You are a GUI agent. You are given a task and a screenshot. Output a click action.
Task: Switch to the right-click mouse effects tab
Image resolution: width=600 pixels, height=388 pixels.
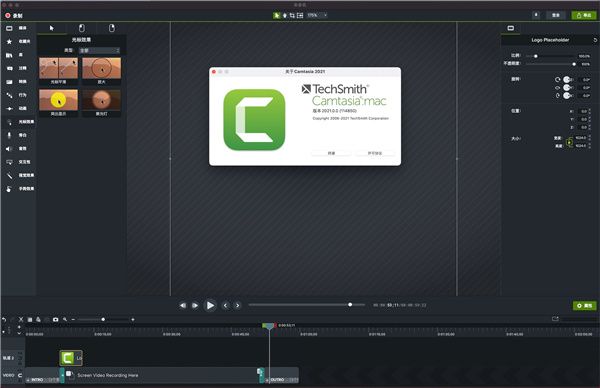(x=111, y=28)
